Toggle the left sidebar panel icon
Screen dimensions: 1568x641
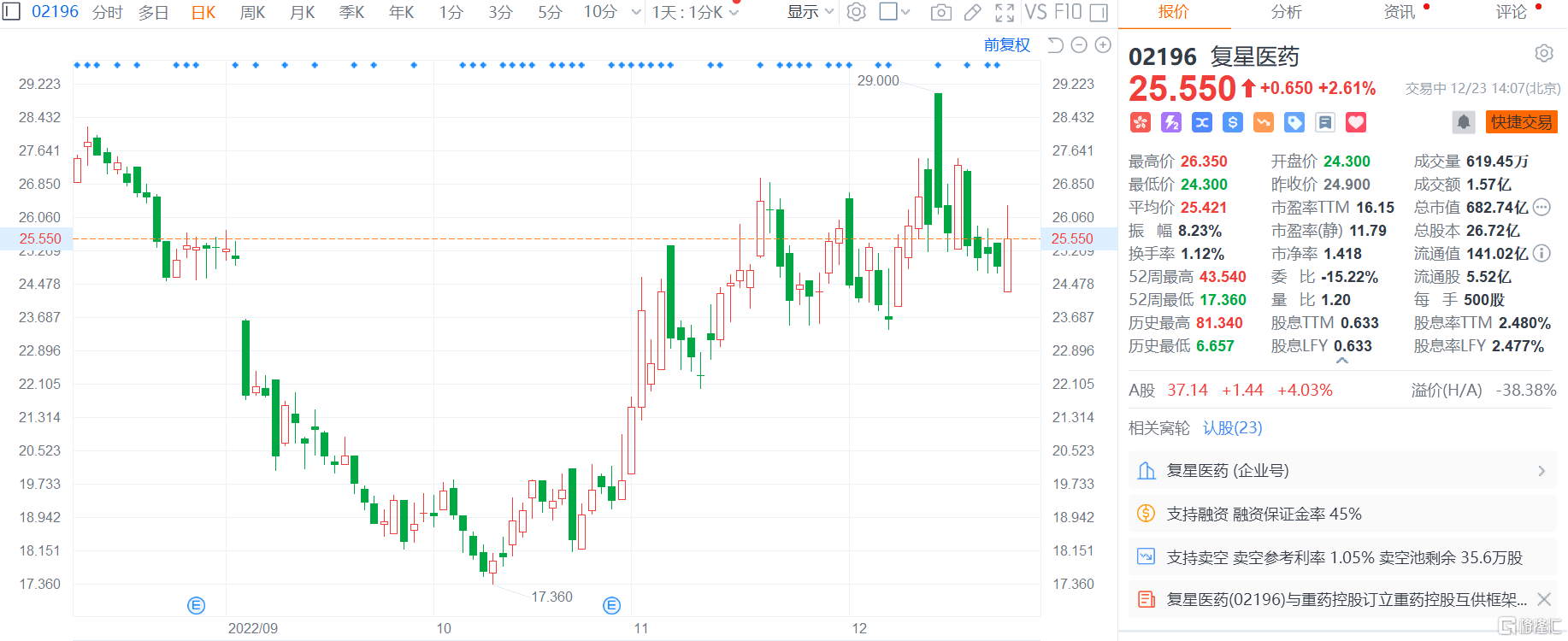click(11, 12)
